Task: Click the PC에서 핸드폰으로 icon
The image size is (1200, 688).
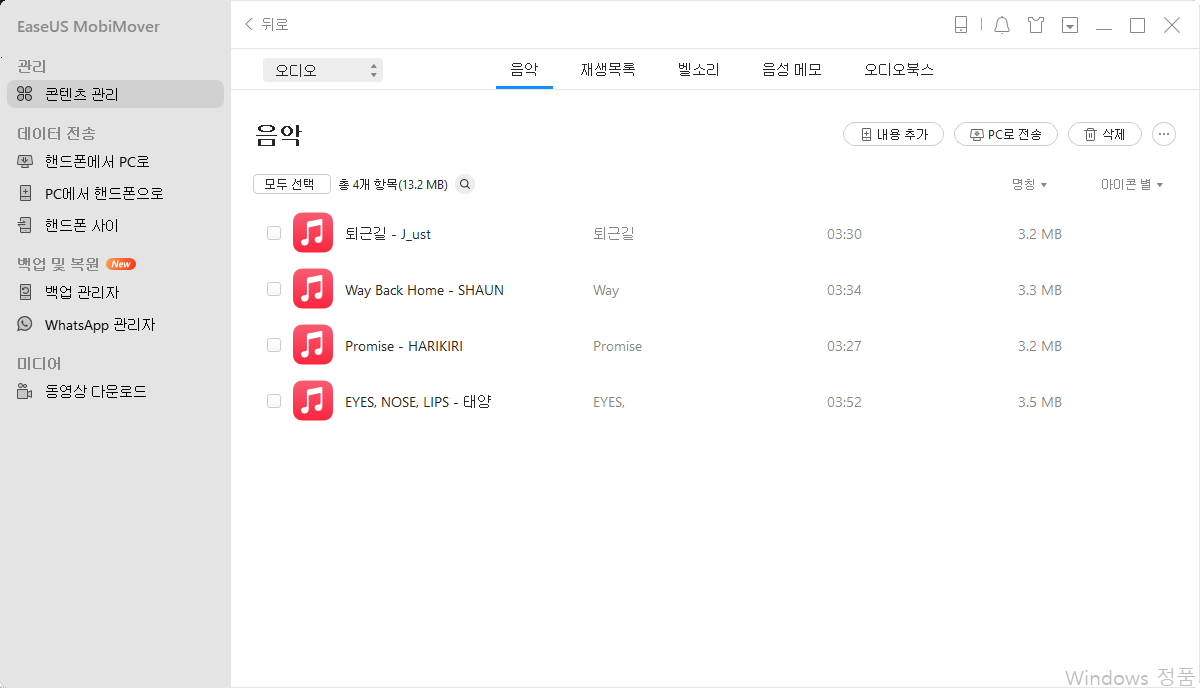Action: (x=25, y=193)
